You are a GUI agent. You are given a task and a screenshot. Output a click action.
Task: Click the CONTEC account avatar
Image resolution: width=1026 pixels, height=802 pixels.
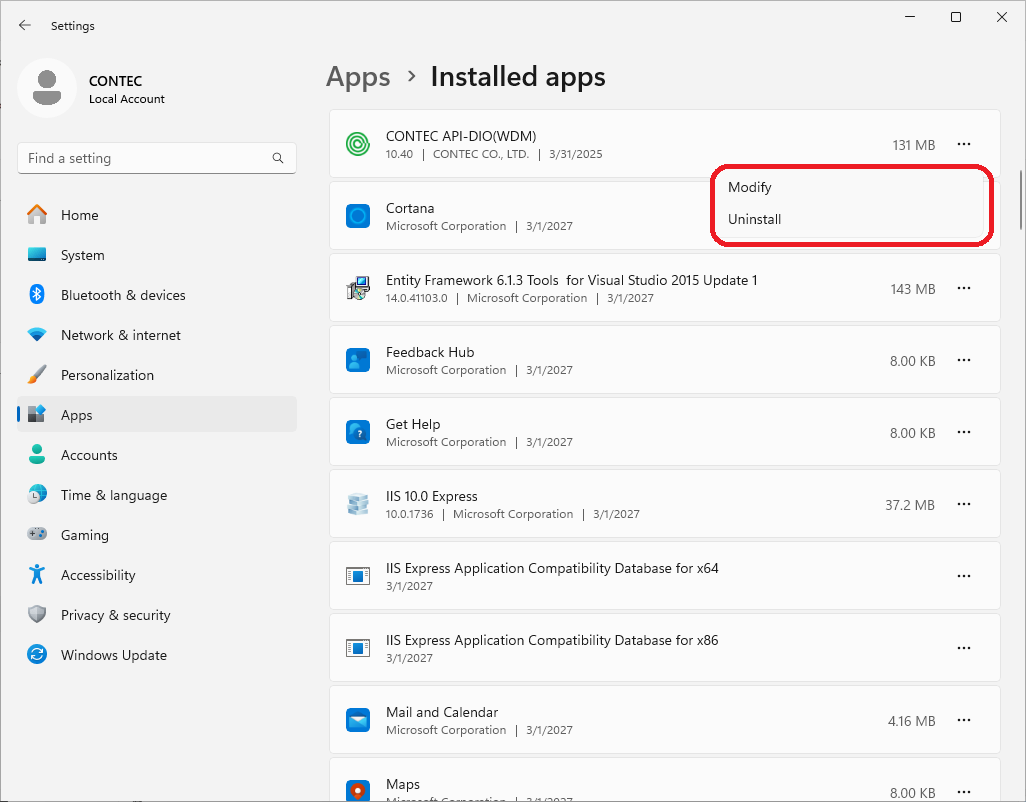[x=47, y=88]
